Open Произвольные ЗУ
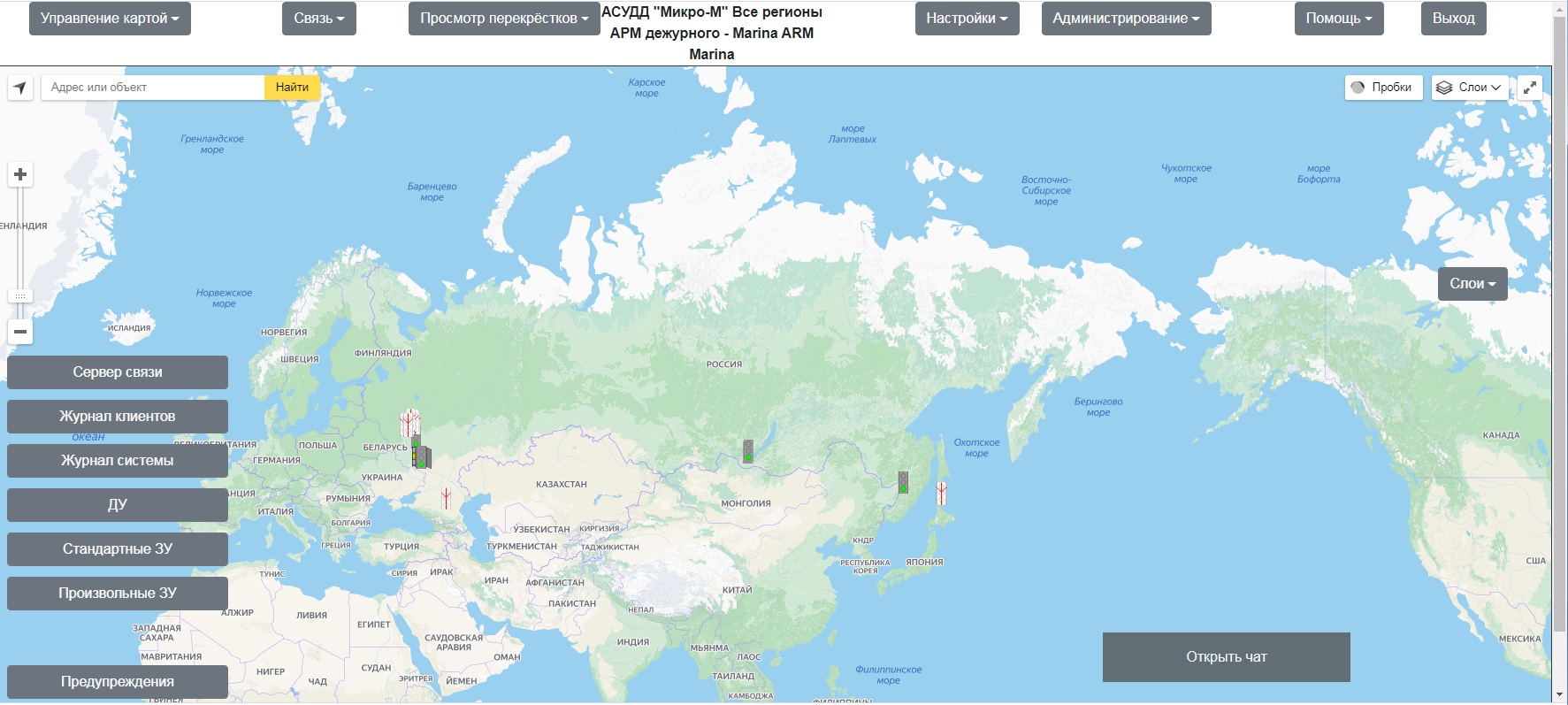The height and width of the screenshot is (705, 1568). 118,594
